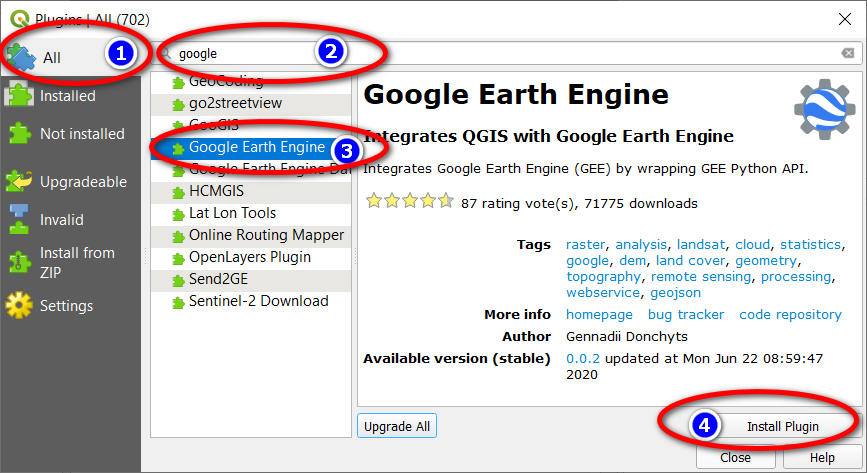The image size is (867, 473).
Task: Click puzzle icon beside HCMGIS
Action: [x=178, y=193]
